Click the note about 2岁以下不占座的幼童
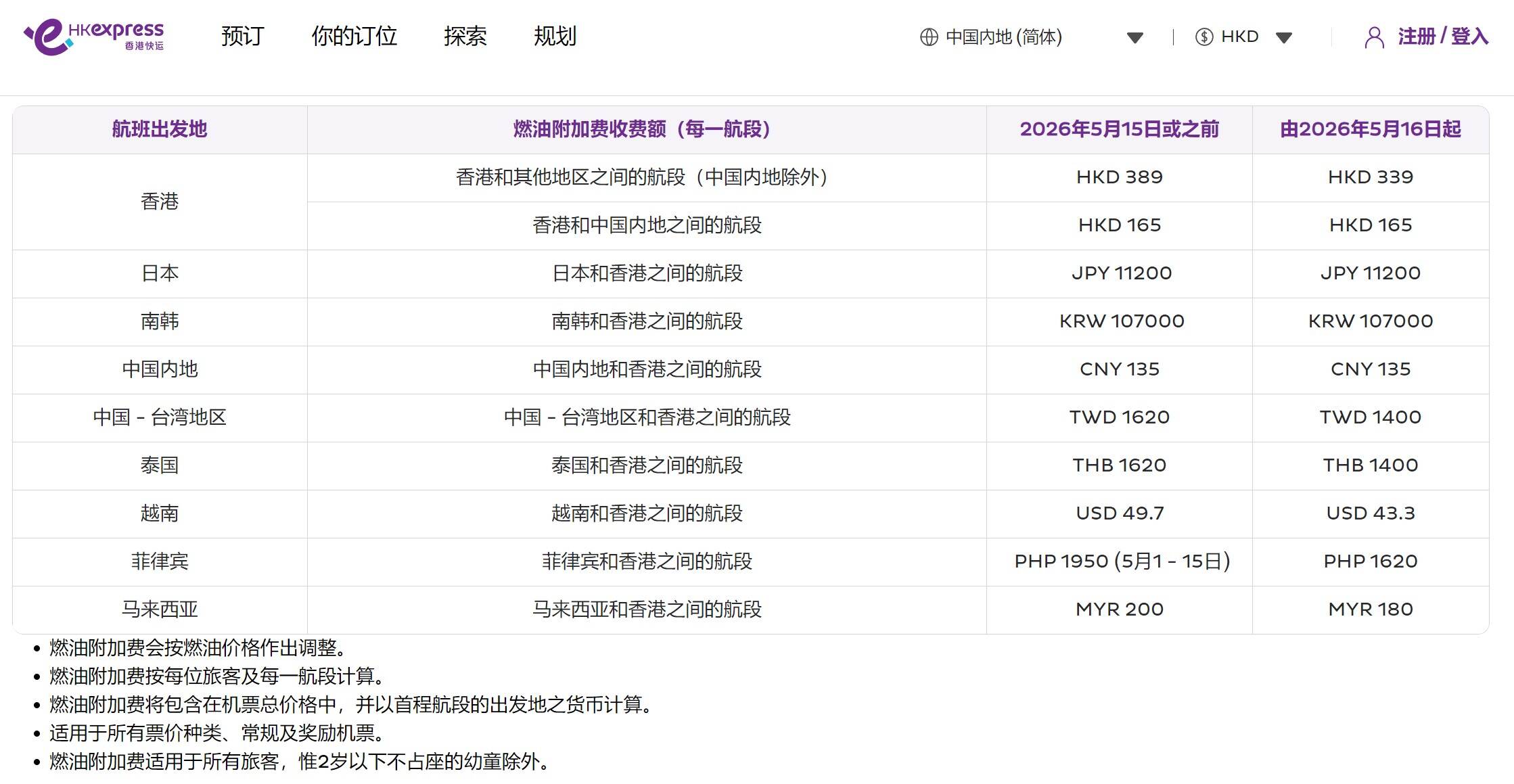Image resolution: width=1514 pixels, height=784 pixels. 300,762
